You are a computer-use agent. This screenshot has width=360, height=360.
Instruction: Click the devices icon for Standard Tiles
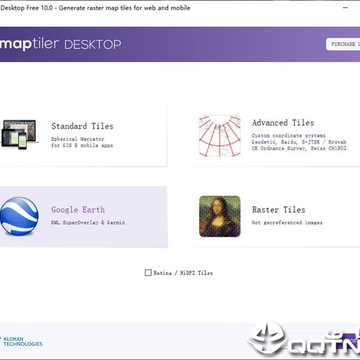click(x=19, y=135)
